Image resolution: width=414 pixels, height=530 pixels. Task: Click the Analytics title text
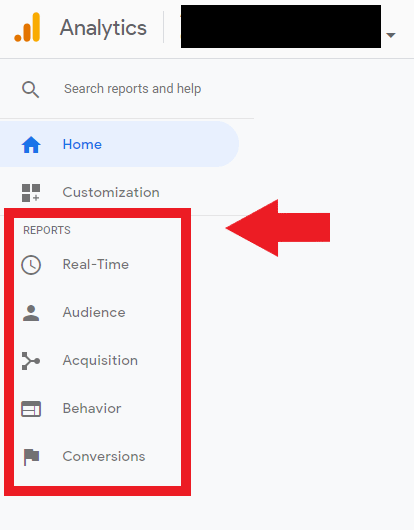tap(103, 28)
